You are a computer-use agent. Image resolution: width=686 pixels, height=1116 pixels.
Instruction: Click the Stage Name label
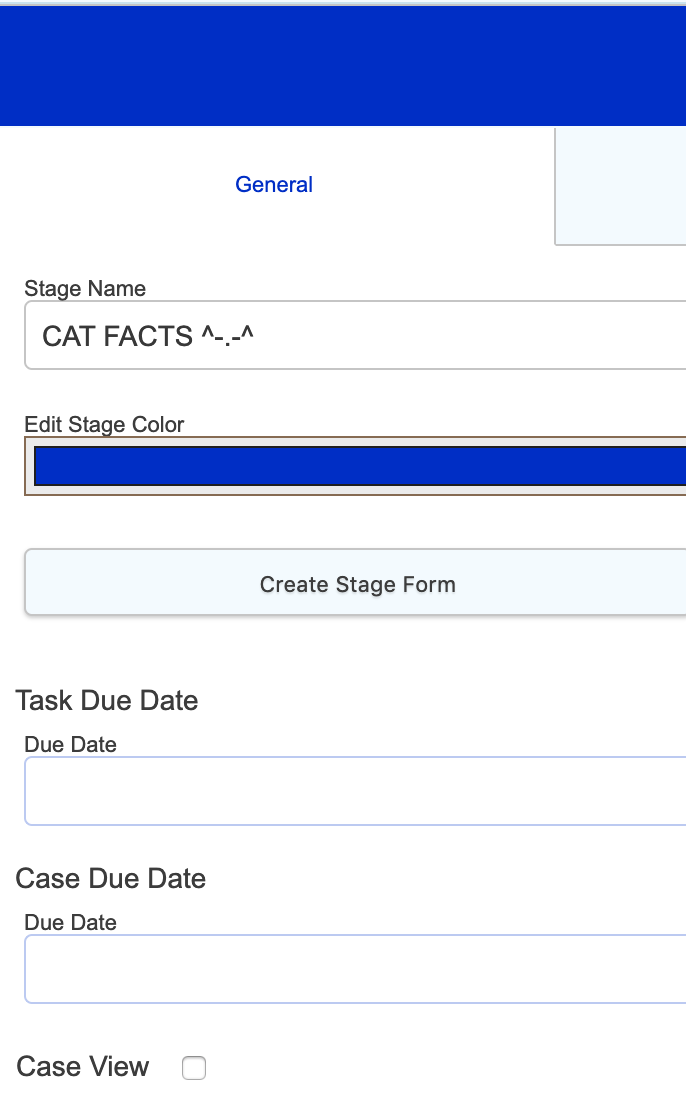85,289
